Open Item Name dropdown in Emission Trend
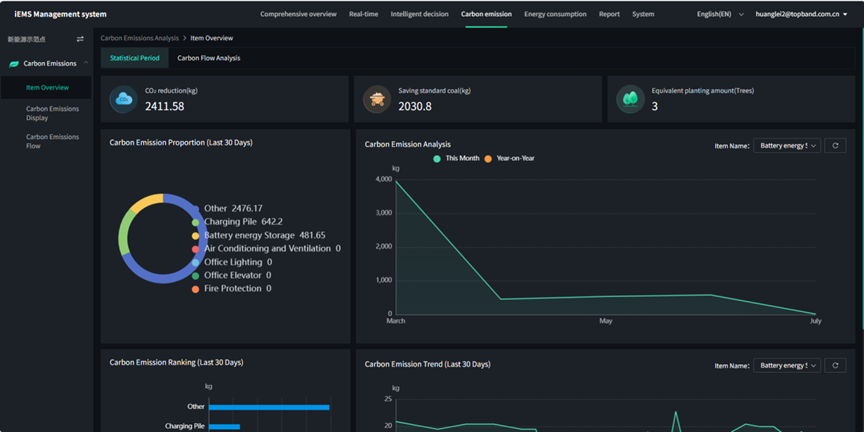 (786, 366)
